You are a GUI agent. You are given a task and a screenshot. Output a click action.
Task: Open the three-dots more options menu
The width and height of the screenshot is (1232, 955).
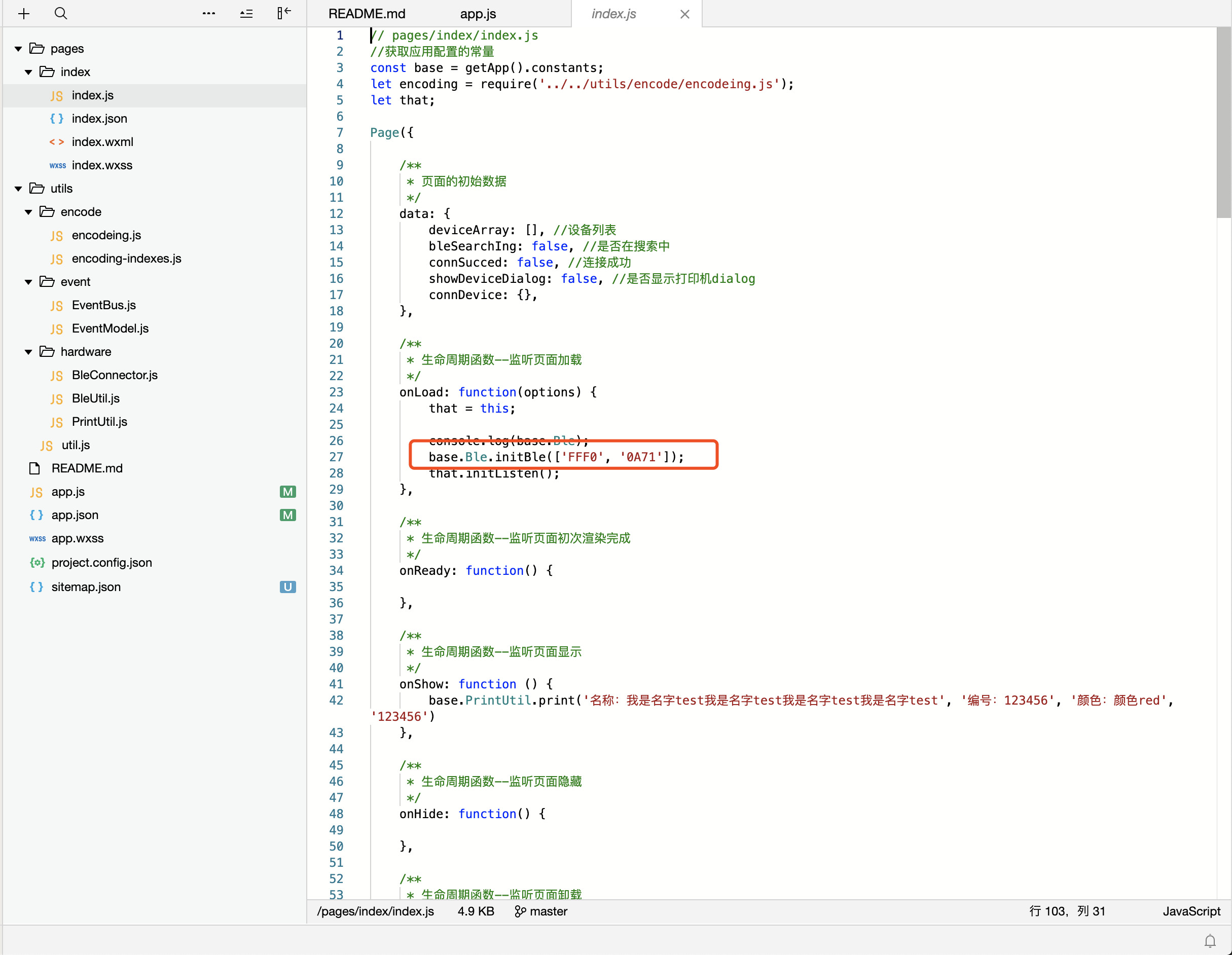[x=209, y=13]
